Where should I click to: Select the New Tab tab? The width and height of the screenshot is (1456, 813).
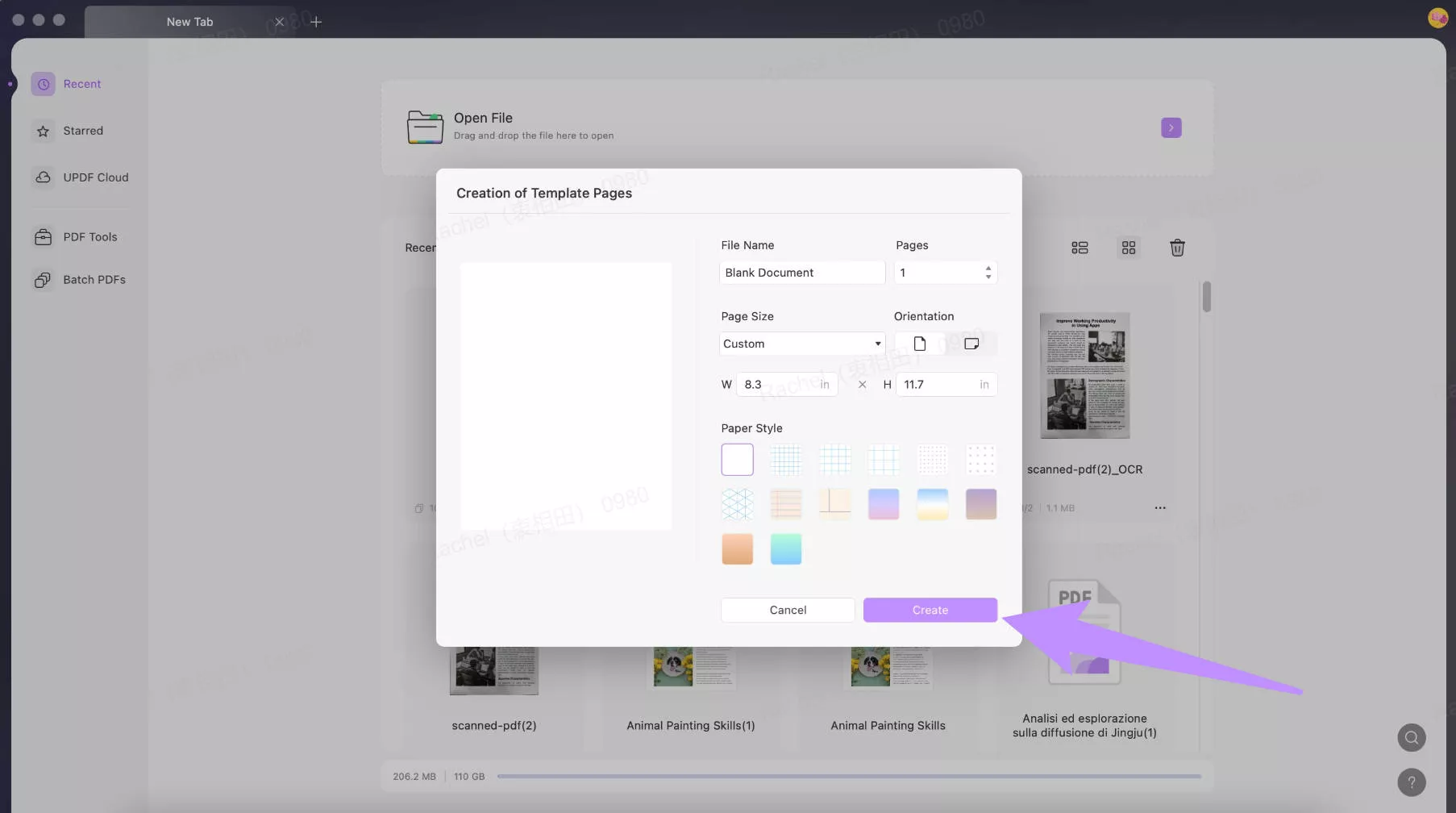point(190,22)
